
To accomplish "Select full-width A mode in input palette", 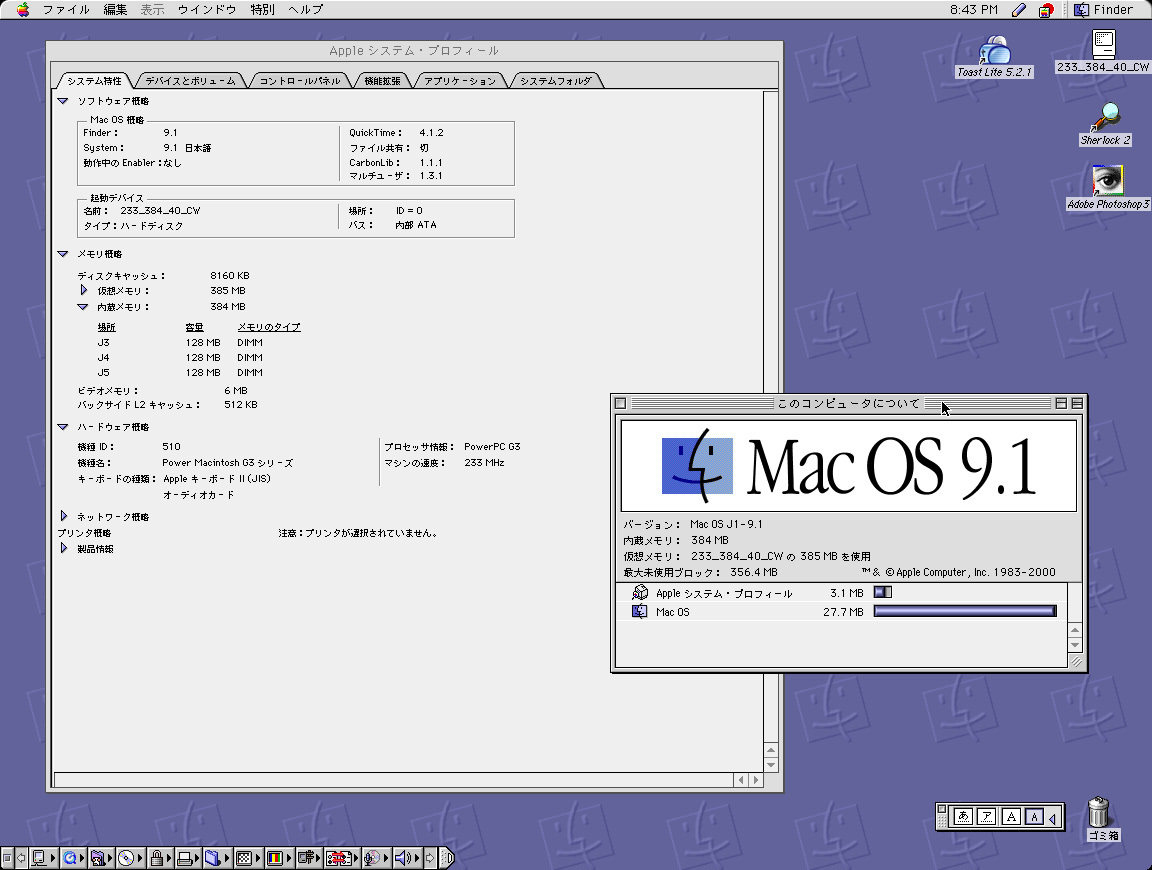I will tap(1011, 816).
